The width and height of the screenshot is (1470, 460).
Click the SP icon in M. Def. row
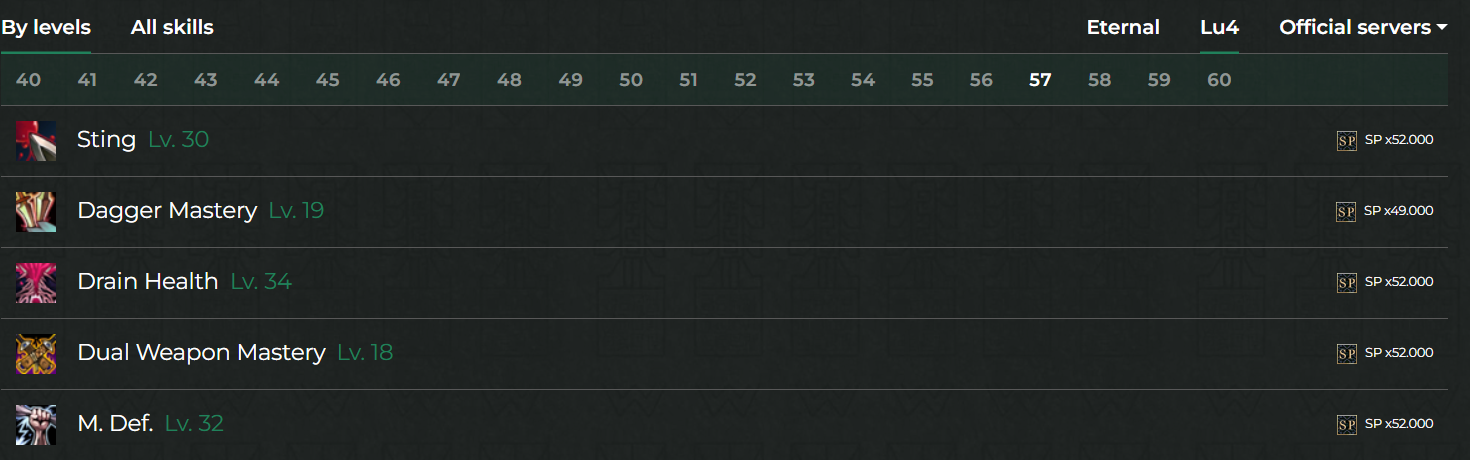pyautogui.click(x=1346, y=425)
